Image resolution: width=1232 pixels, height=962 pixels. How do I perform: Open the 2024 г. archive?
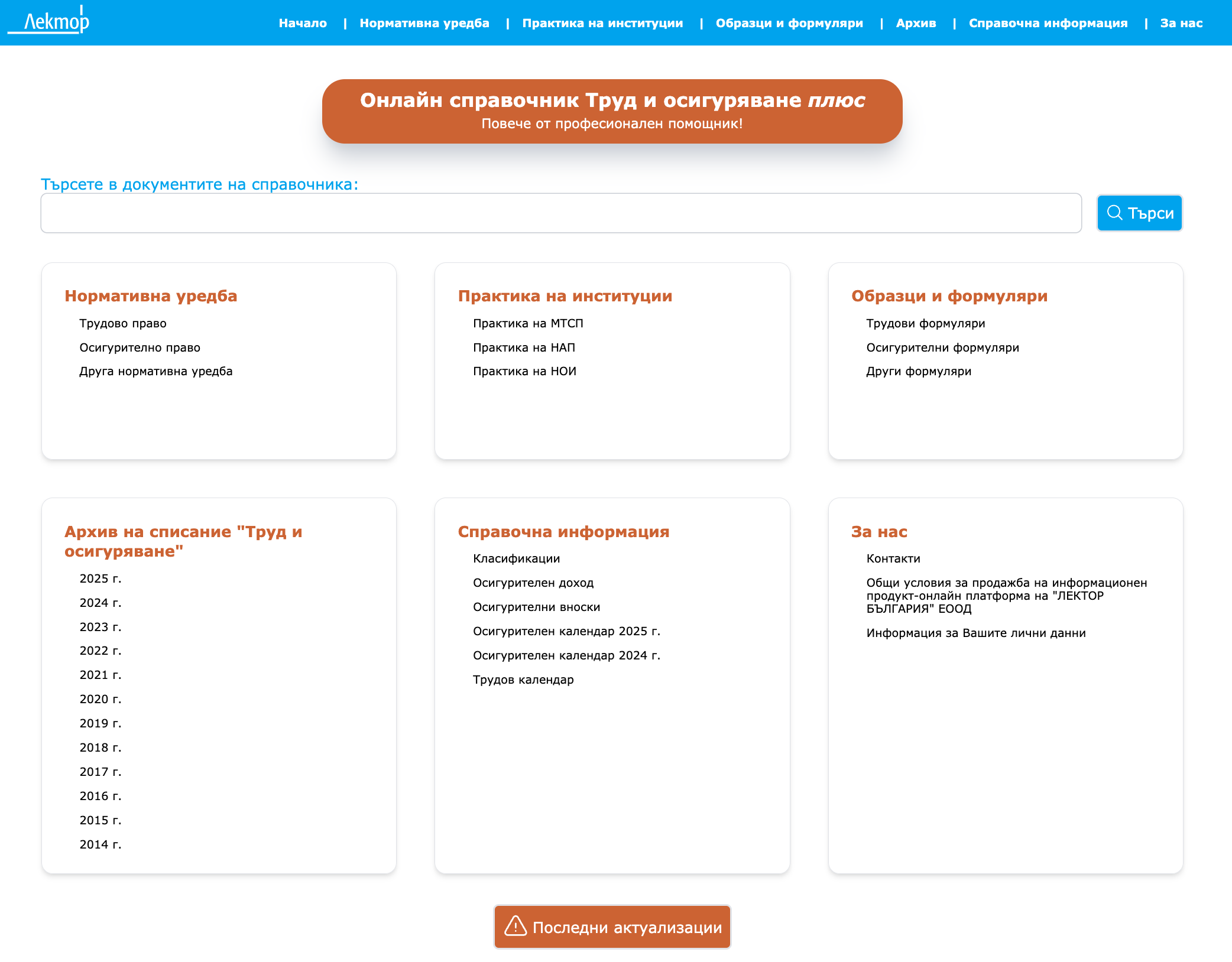point(100,603)
